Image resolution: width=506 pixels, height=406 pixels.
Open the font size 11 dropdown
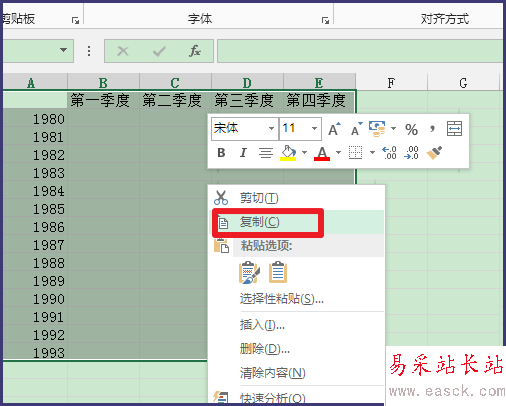click(314, 128)
